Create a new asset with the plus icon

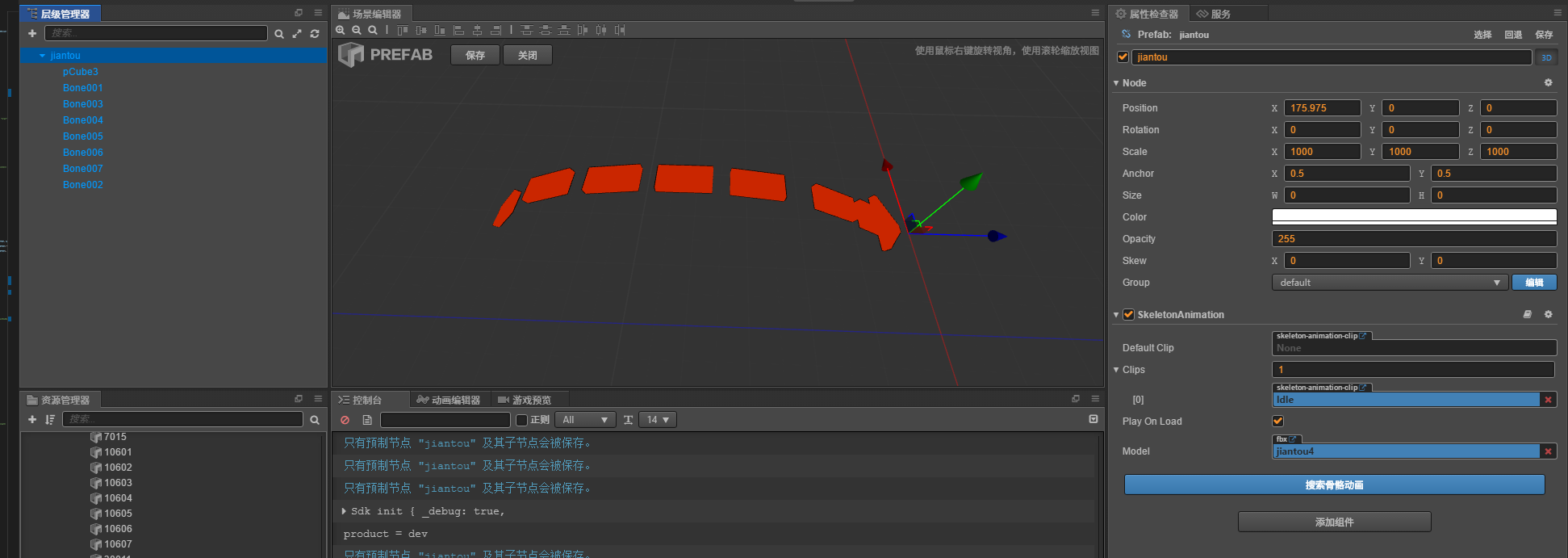pos(32,419)
